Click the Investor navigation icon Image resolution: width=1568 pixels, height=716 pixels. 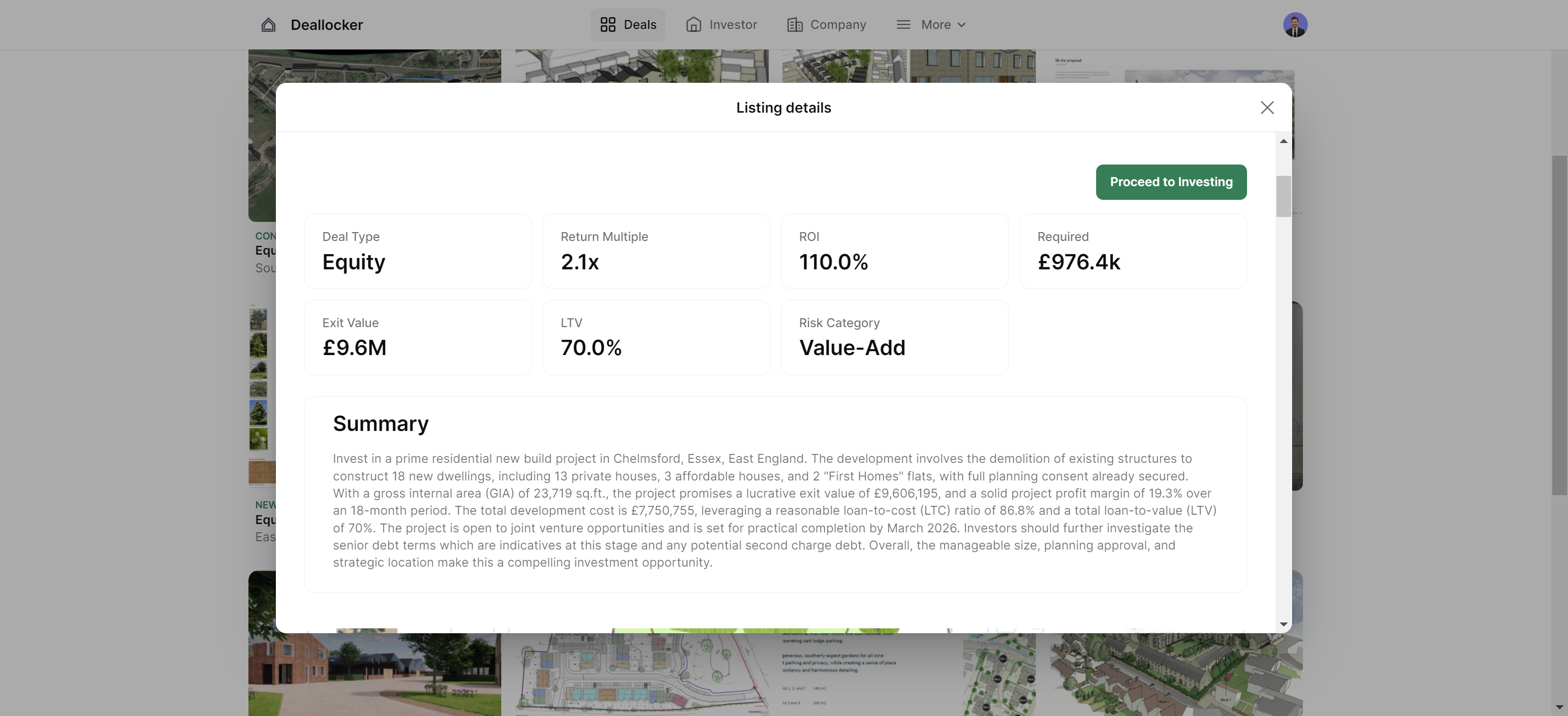(693, 24)
